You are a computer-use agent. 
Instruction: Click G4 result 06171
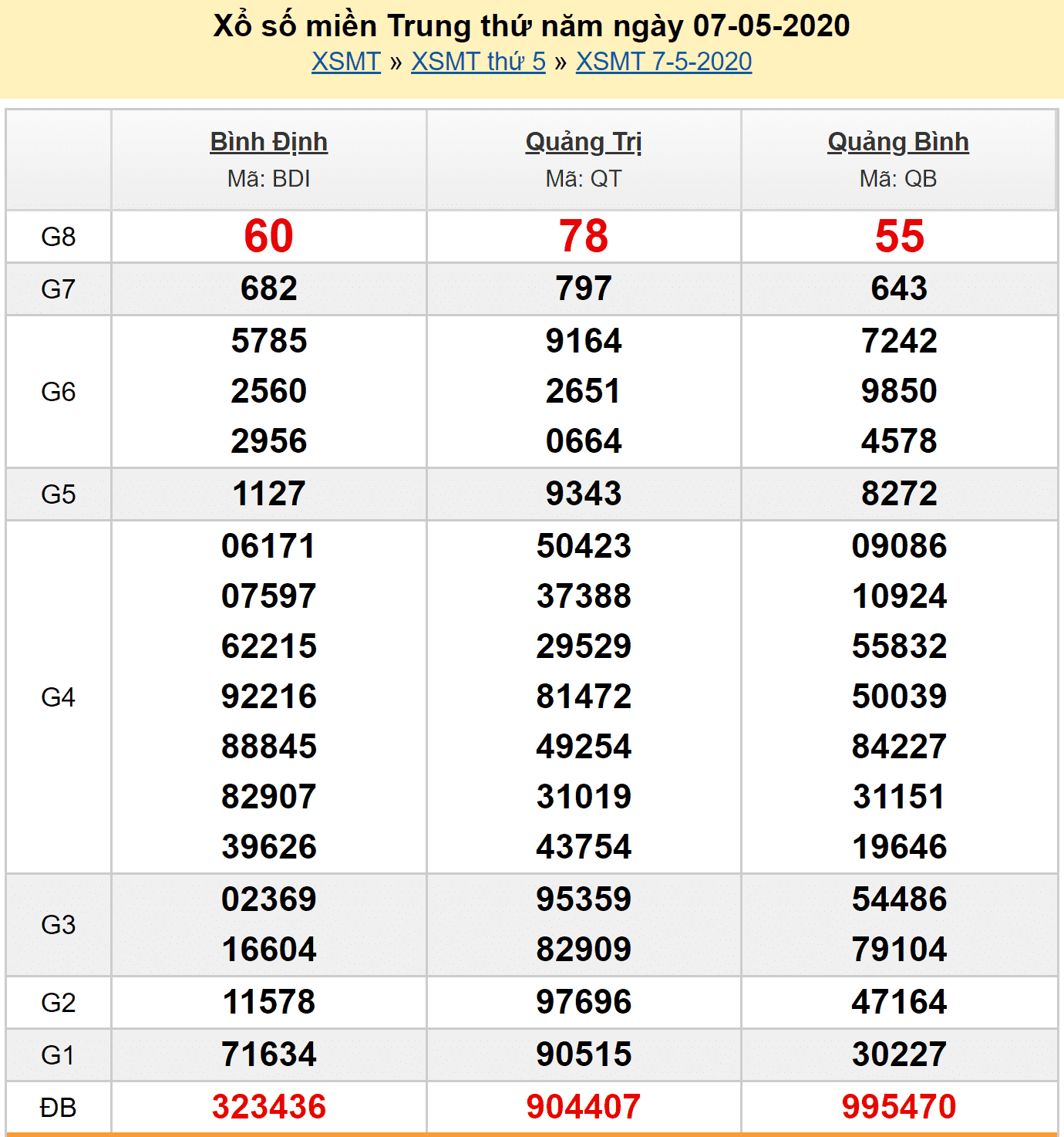click(x=269, y=546)
